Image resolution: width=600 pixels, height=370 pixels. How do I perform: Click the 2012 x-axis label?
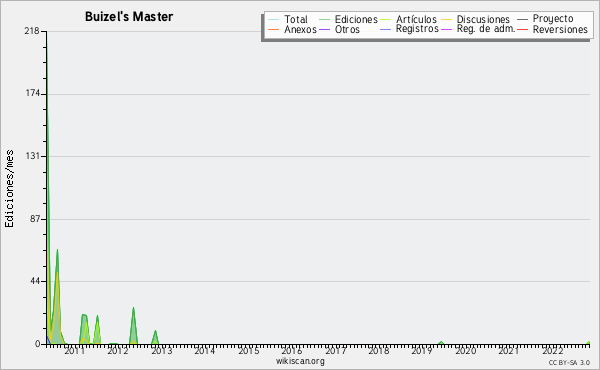[118, 351]
